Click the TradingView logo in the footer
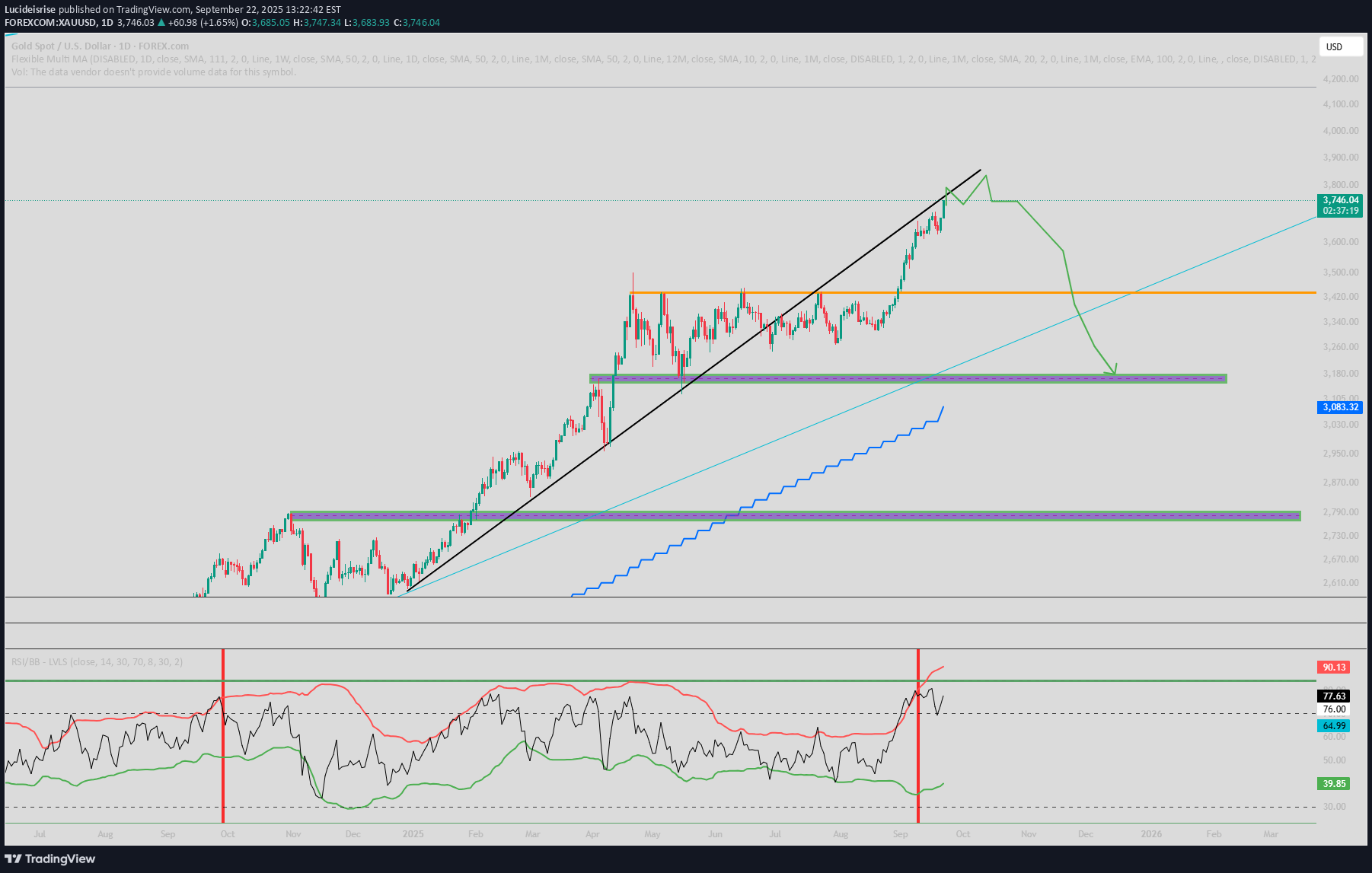The height and width of the screenshot is (873, 1372). pos(50,859)
